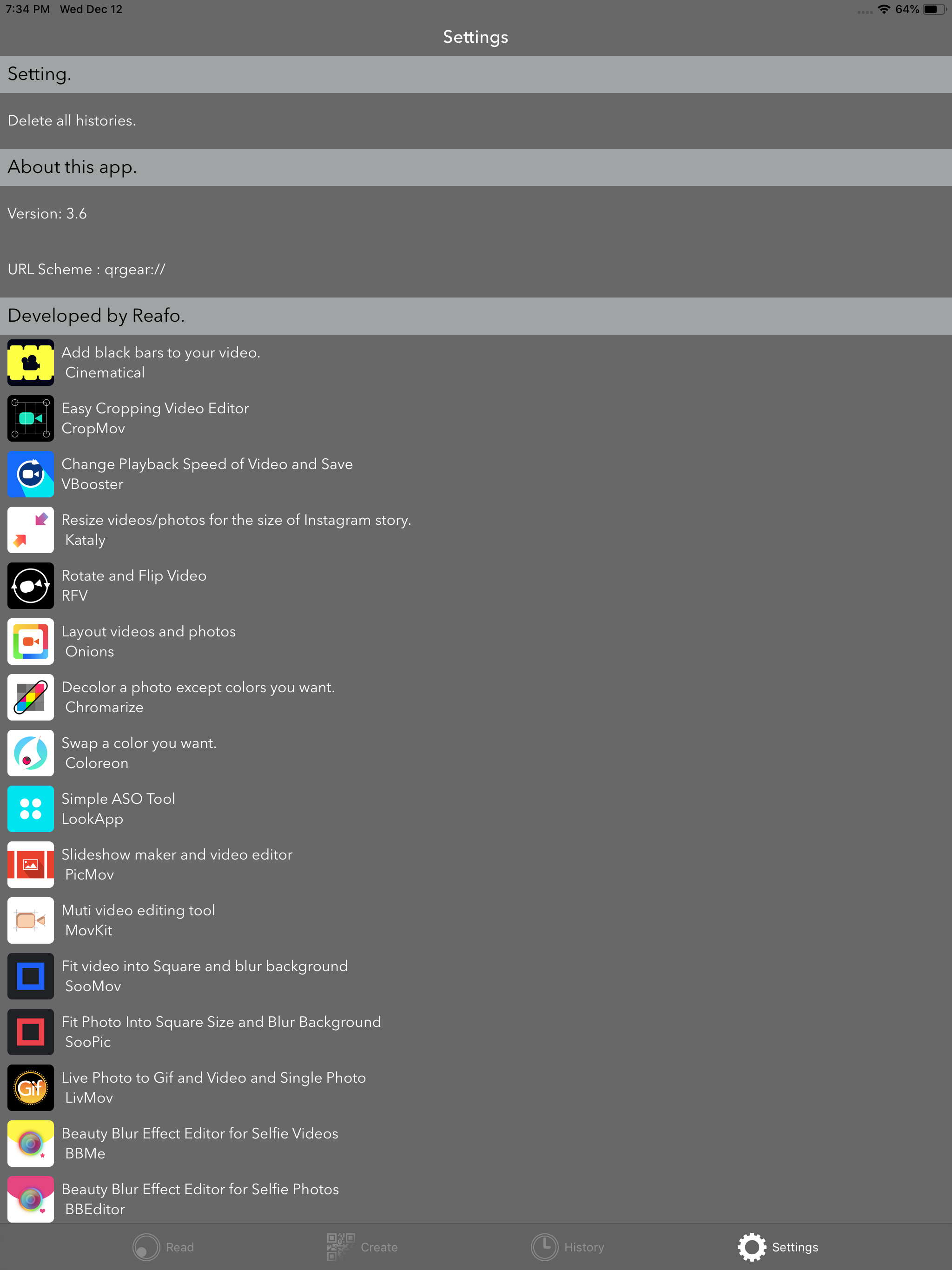Open the Cinematical app icon
This screenshot has height=1270, width=952.
(x=30, y=362)
